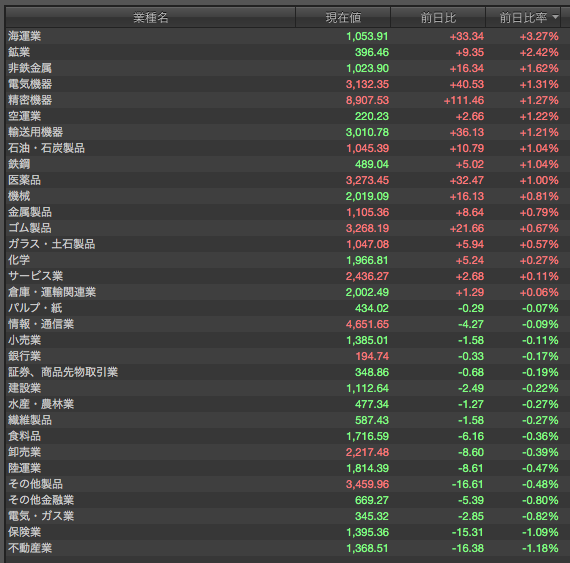The height and width of the screenshot is (563, 570).
Task: Sort by the 前日比 column header
Action: click(x=438, y=17)
